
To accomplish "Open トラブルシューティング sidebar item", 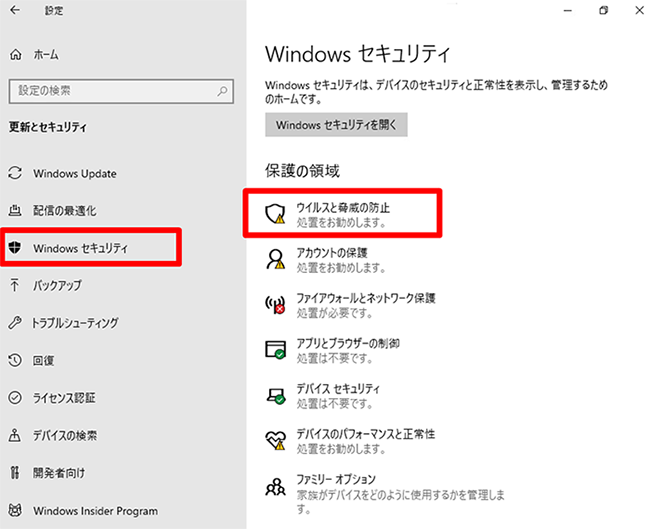I will (x=75, y=323).
